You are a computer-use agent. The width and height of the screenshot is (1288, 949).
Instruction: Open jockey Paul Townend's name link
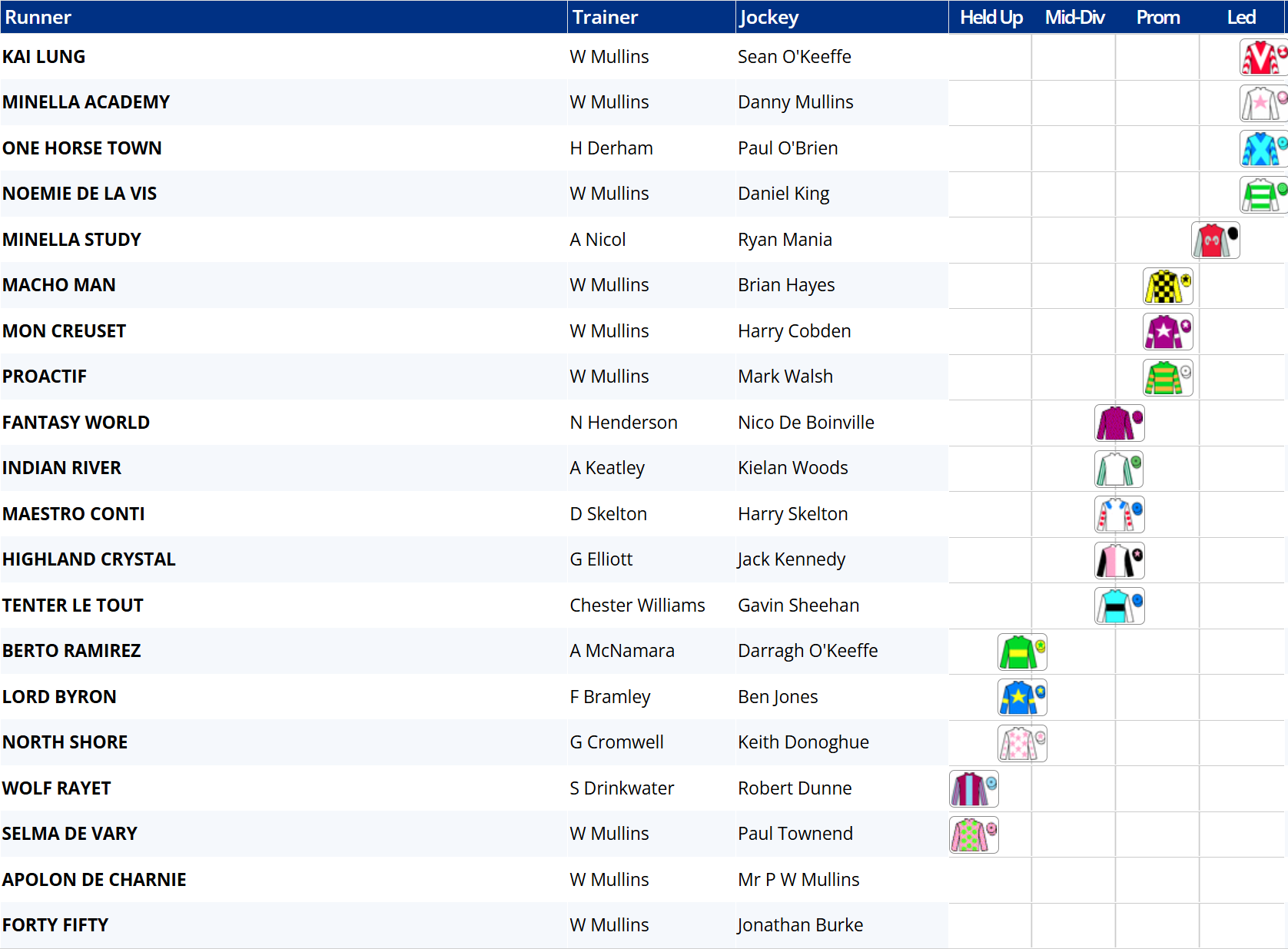pos(795,834)
